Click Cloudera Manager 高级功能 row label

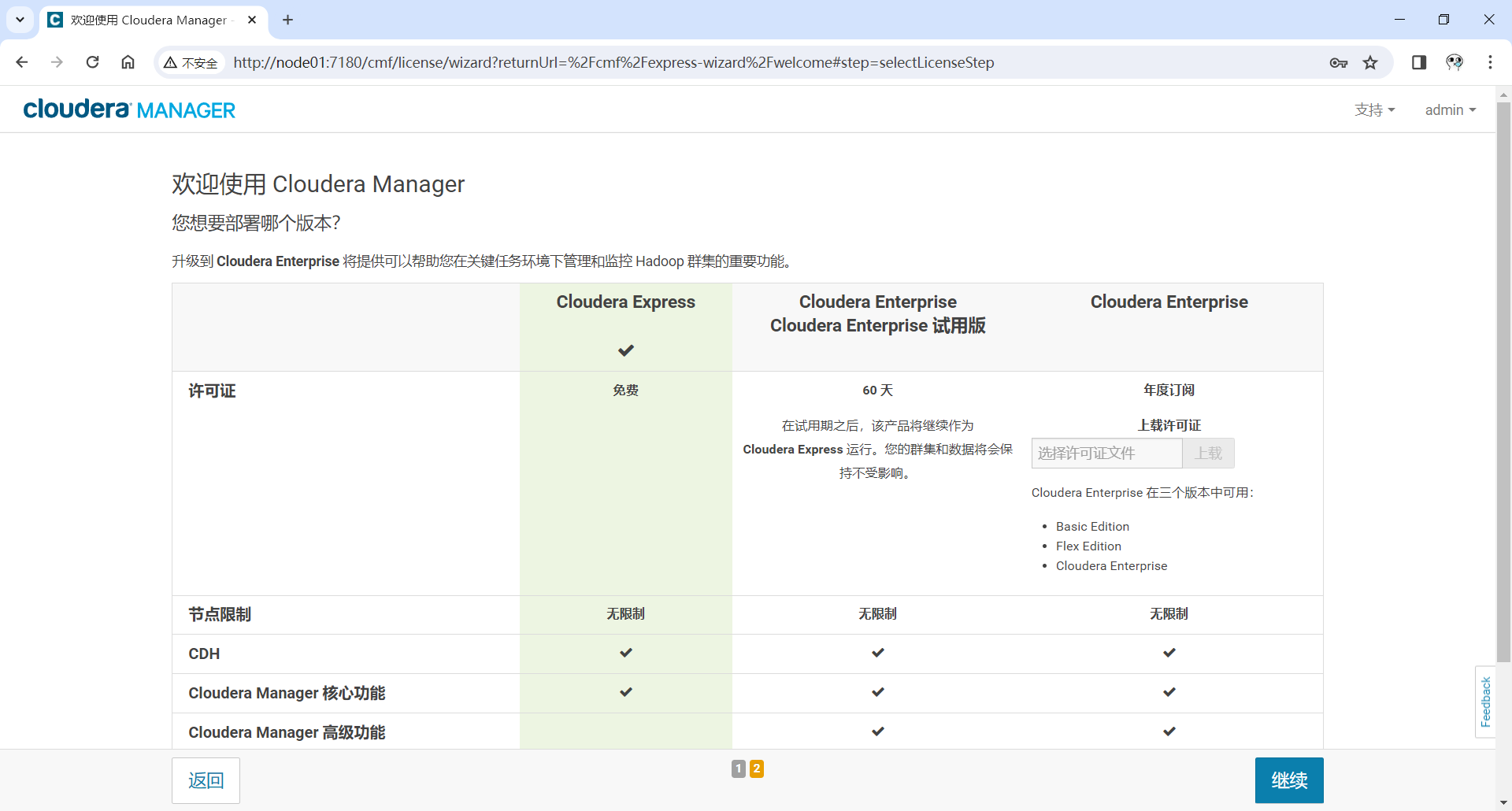(x=287, y=733)
